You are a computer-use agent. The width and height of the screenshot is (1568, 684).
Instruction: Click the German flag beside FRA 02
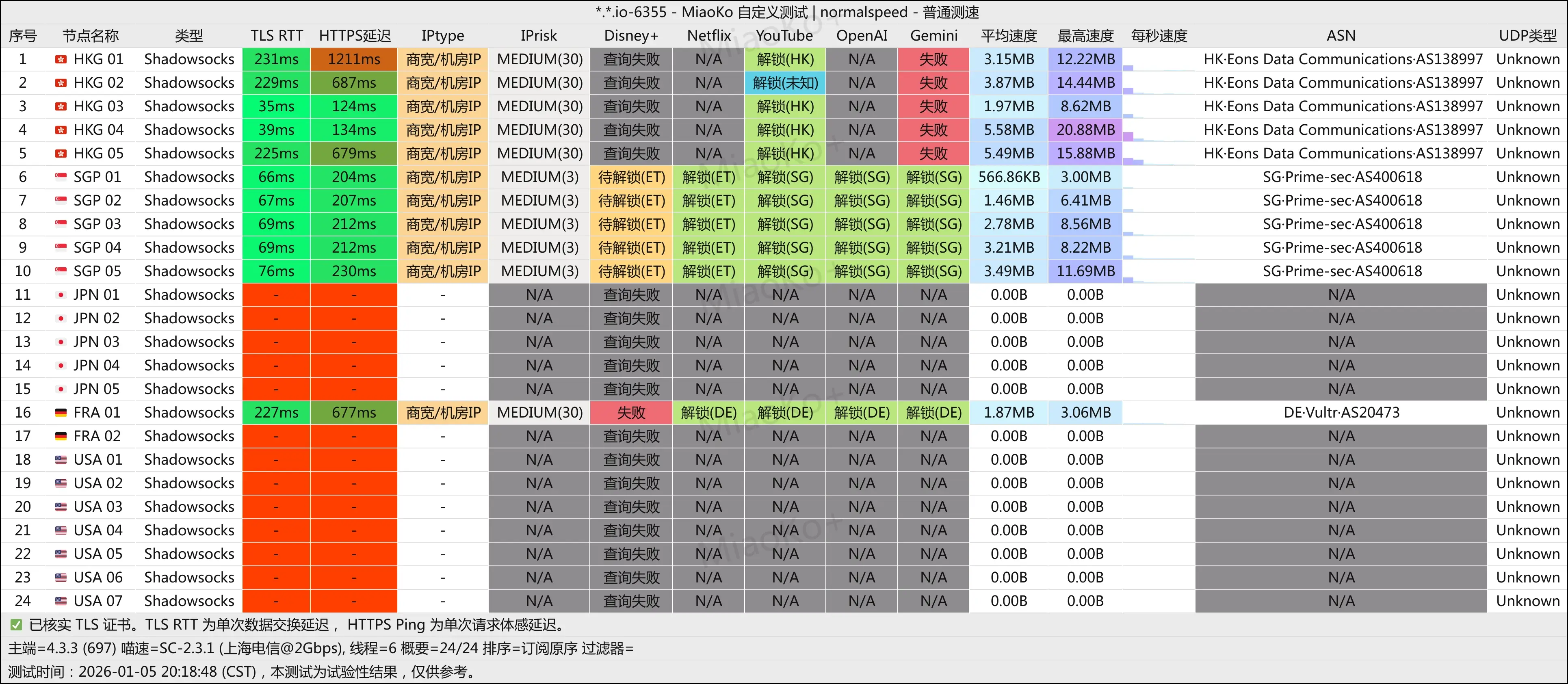click(x=61, y=436)
